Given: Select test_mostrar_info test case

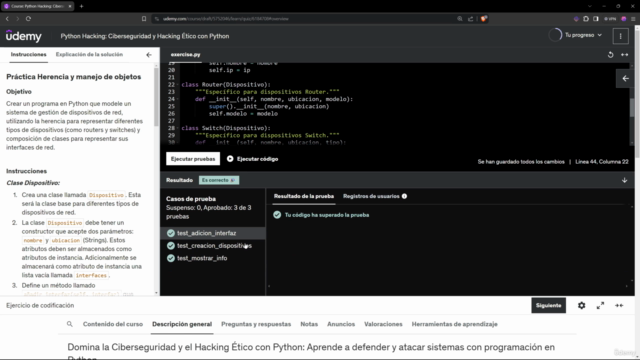Looking at the screenshot, I should (213, 258).
